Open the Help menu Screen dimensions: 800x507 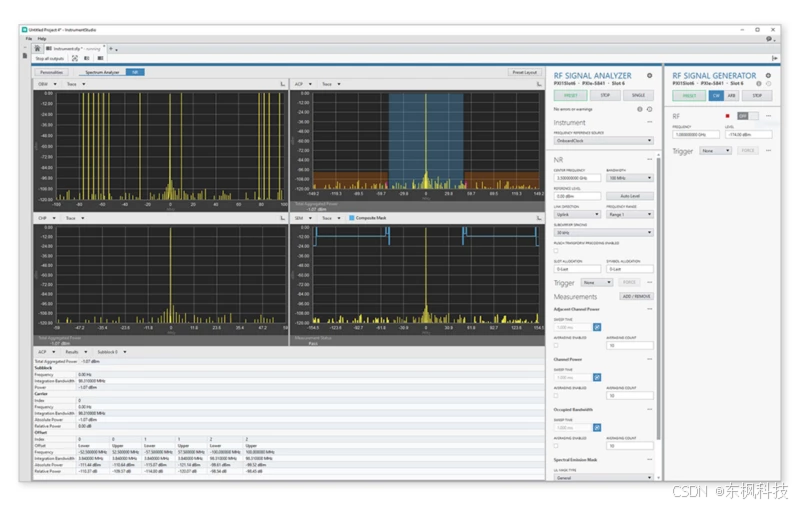42,39
